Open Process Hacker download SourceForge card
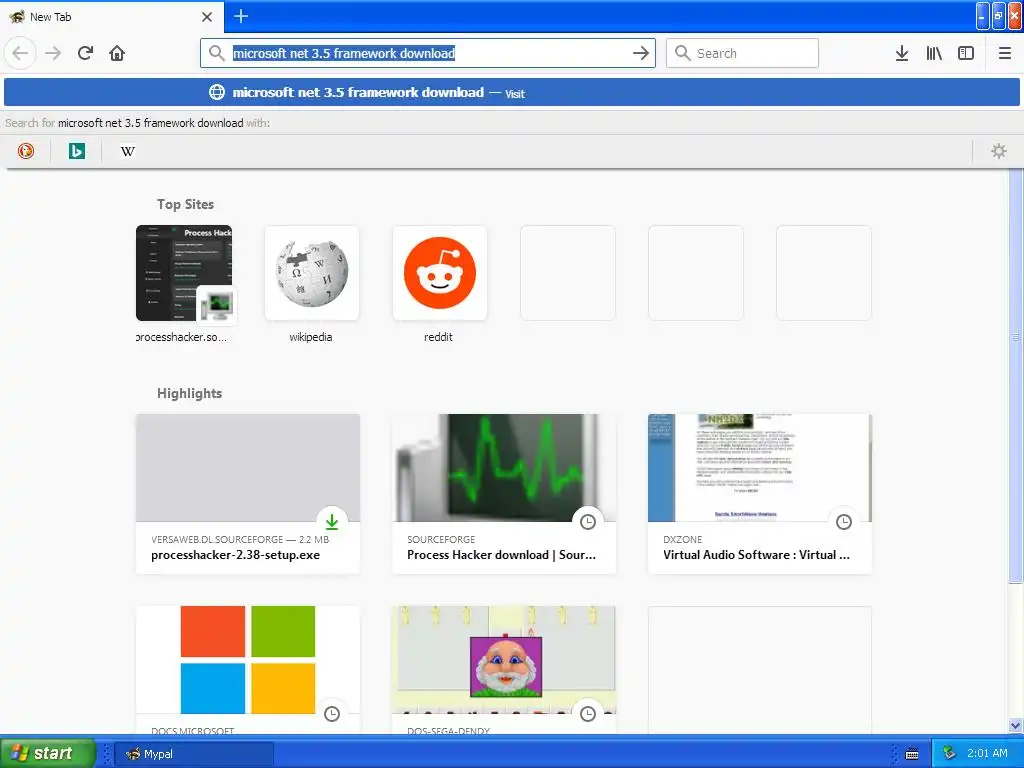The image size is (1024, 768). click(x=504, y=494)
